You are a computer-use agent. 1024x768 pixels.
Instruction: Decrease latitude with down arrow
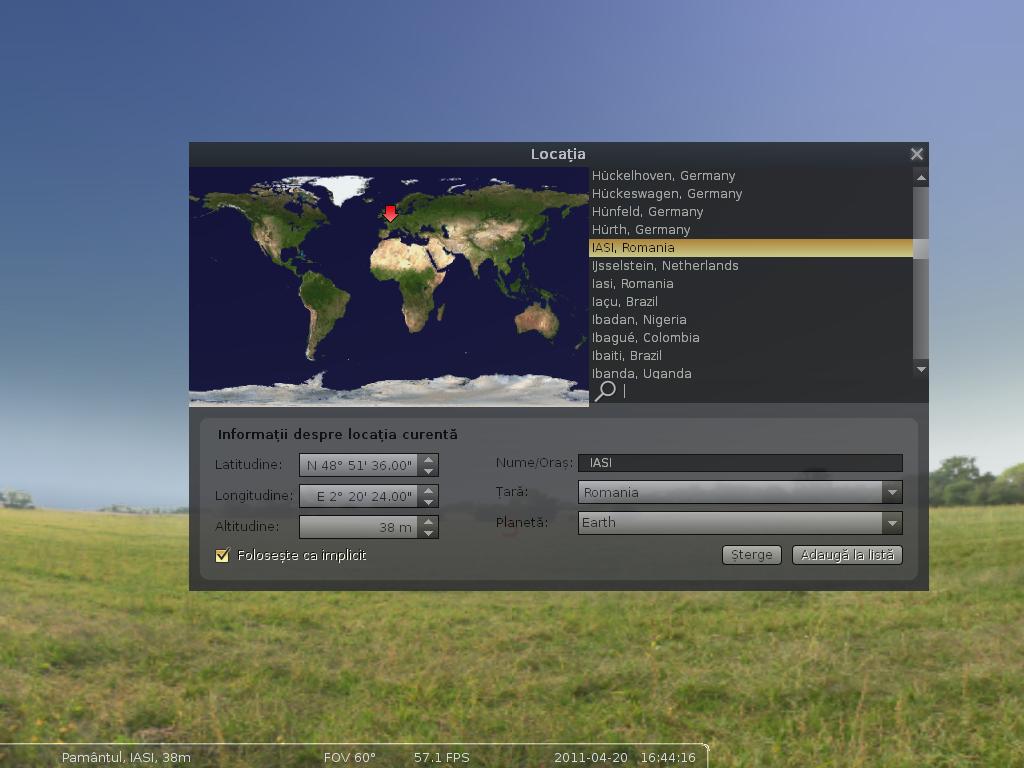pyautogui.click(x=429, y=471)
